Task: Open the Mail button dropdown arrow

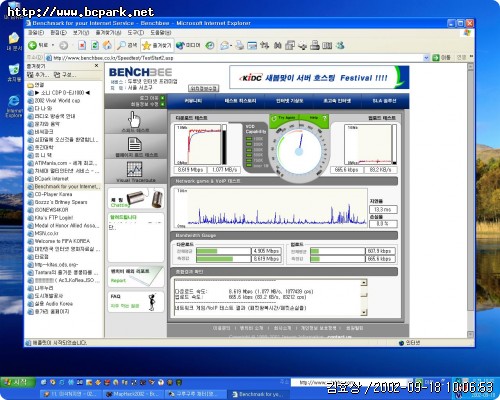Action: click(231, 46)
